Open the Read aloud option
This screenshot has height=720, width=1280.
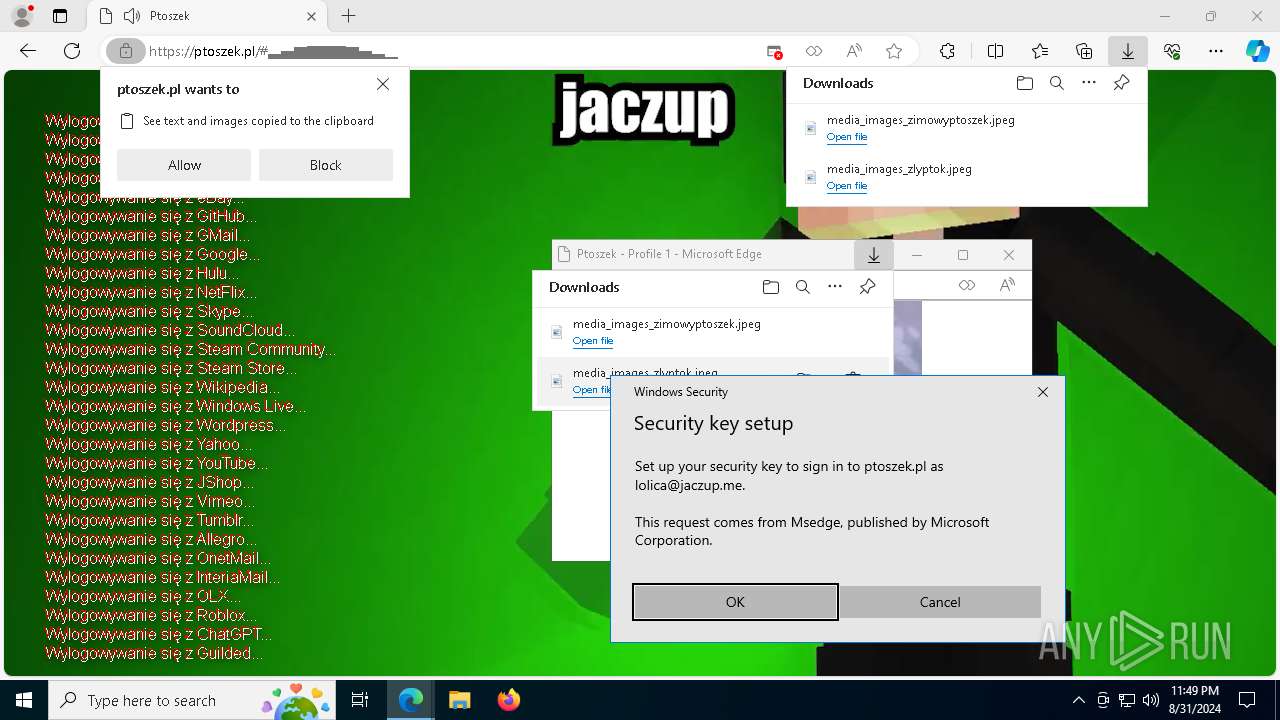coord(854,51)
